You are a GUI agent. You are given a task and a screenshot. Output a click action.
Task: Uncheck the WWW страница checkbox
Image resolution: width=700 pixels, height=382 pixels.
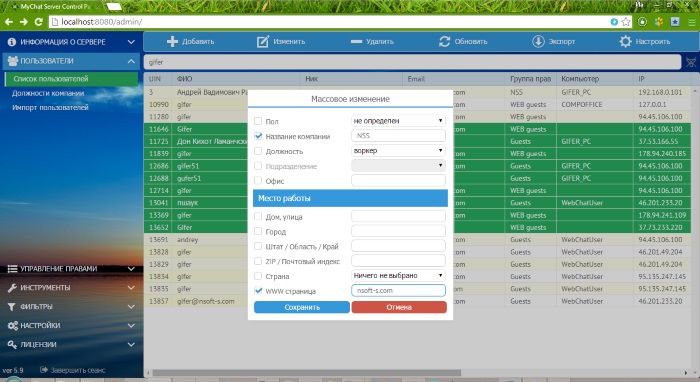(x=258, y=291)
